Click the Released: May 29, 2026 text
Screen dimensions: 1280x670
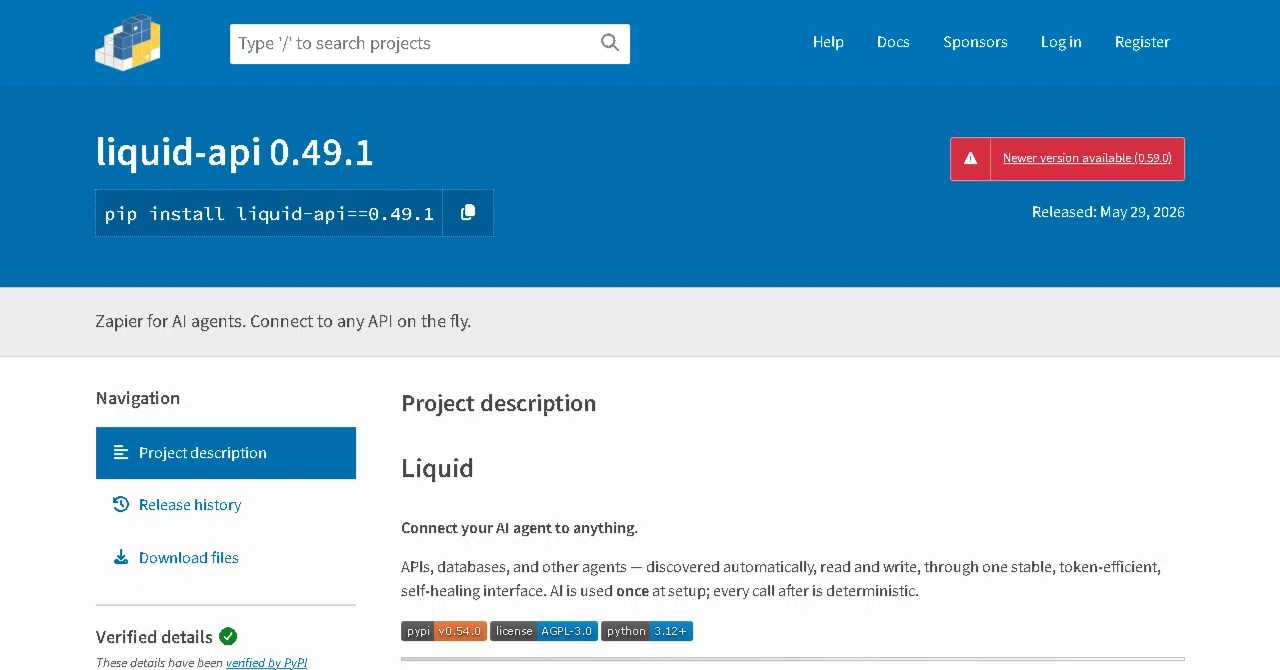(1108, 212)
